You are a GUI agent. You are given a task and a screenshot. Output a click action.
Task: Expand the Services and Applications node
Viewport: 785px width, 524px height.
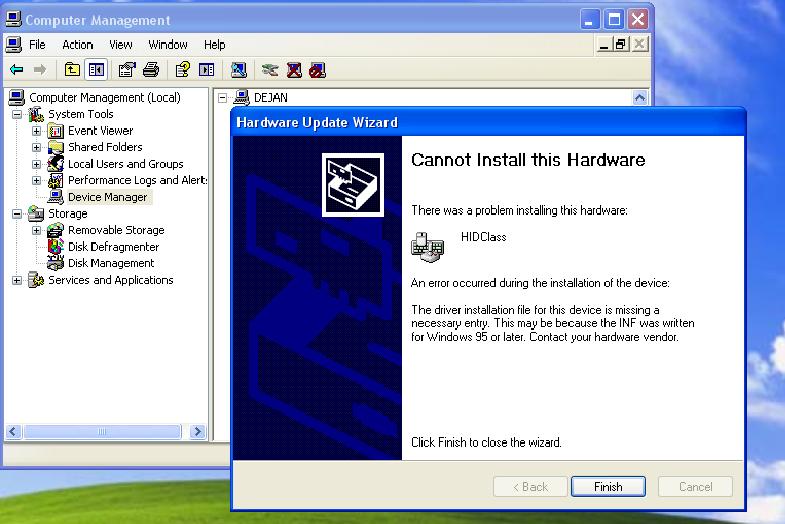[17, 280]
